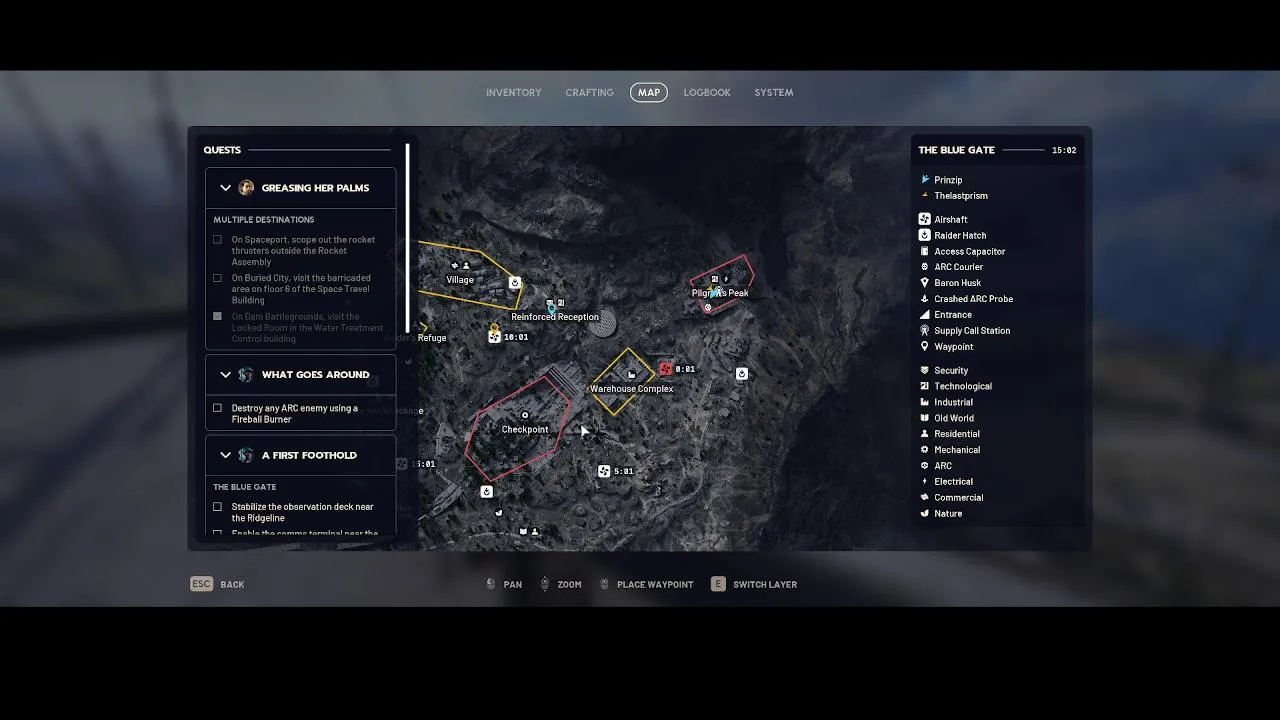Select the ARC Courier legend icon
Screen dimensions: 1280x720
[x=925, y=267]
